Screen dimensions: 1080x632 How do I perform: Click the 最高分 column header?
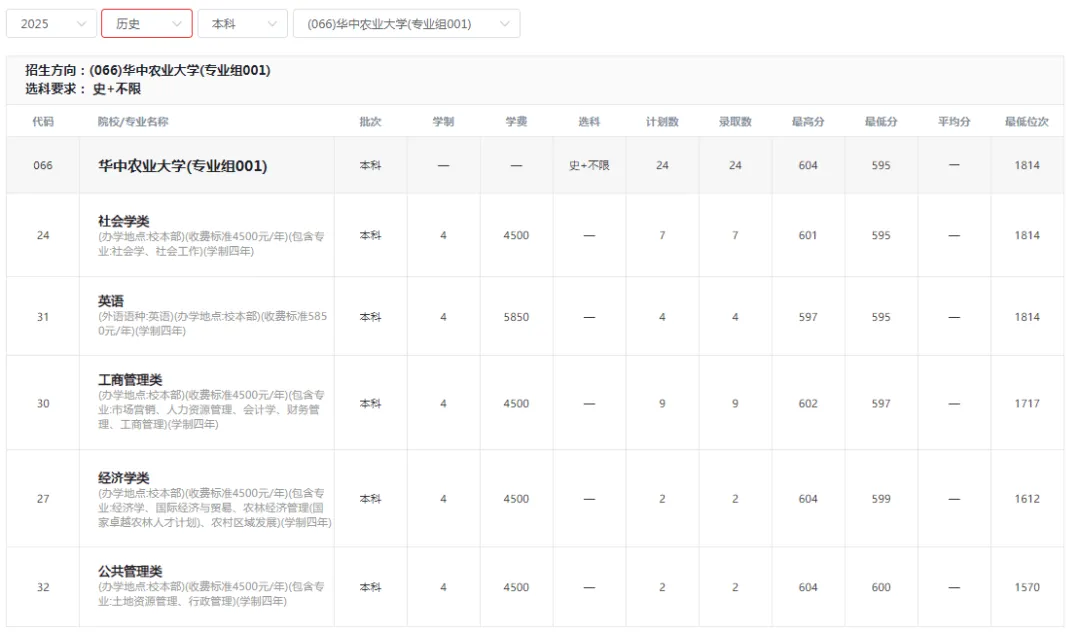coord(809,121)
